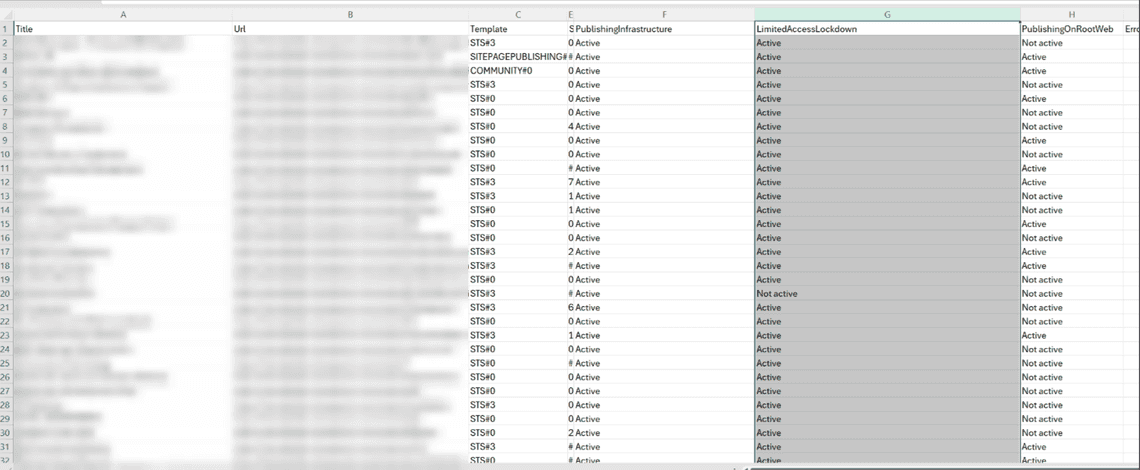This screenshot has width=1140, height=470.
Task: Click PublishingInfrastructure 'Active' cell in row 26
Action: (x=665, y=377)
